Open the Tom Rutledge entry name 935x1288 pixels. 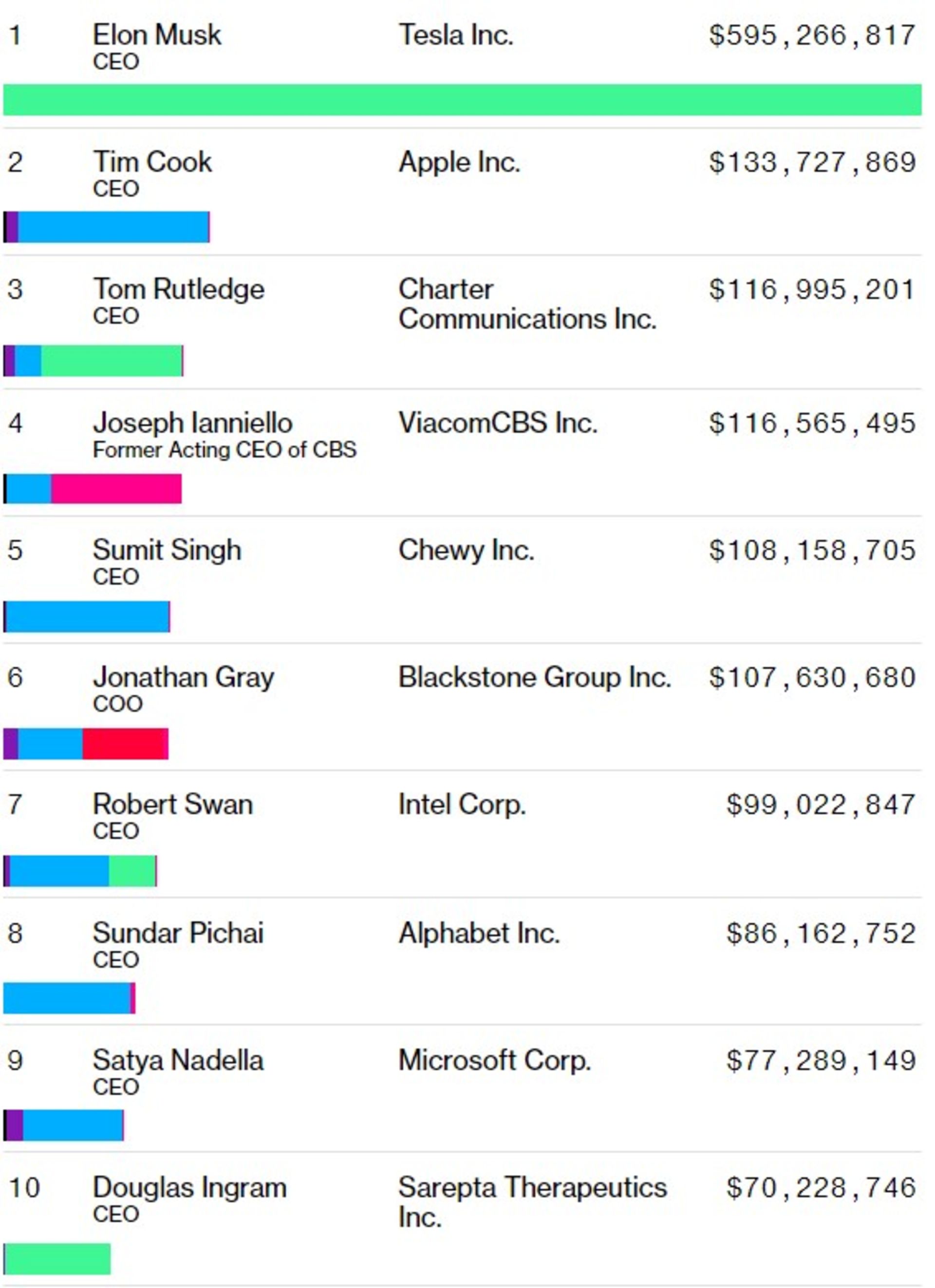click(178, 290)
